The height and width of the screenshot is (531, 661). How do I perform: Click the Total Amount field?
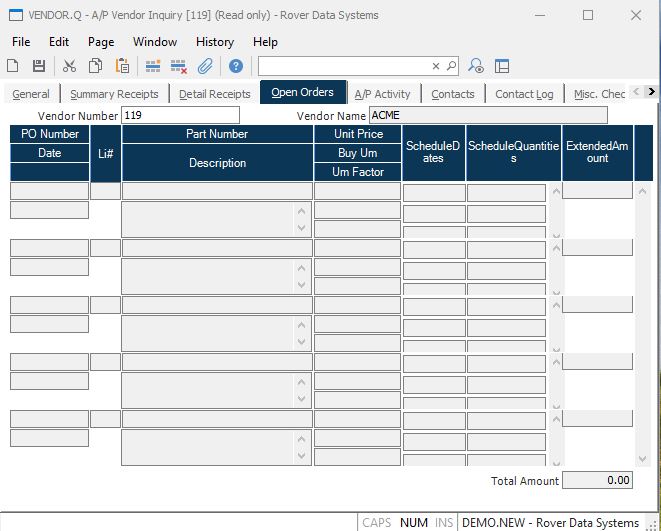click(x=597, y=480)
